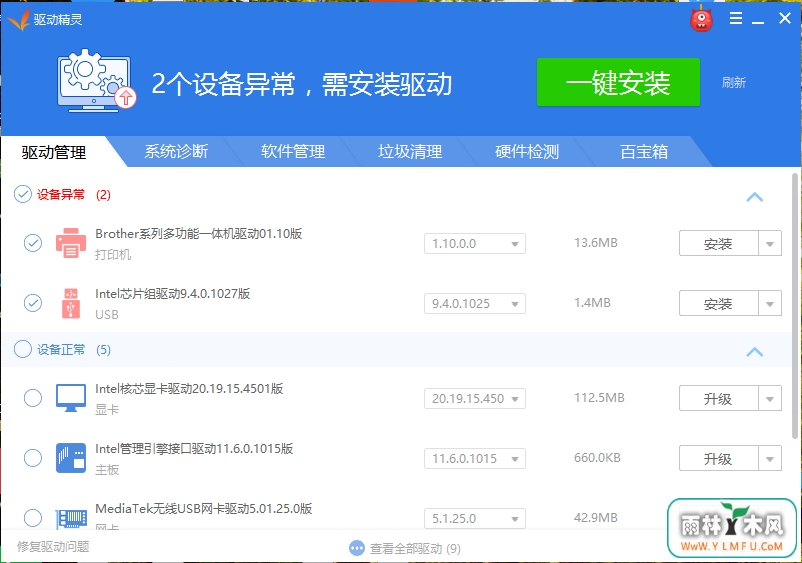Uncheck the Brother printer driver checkbox

33,243
